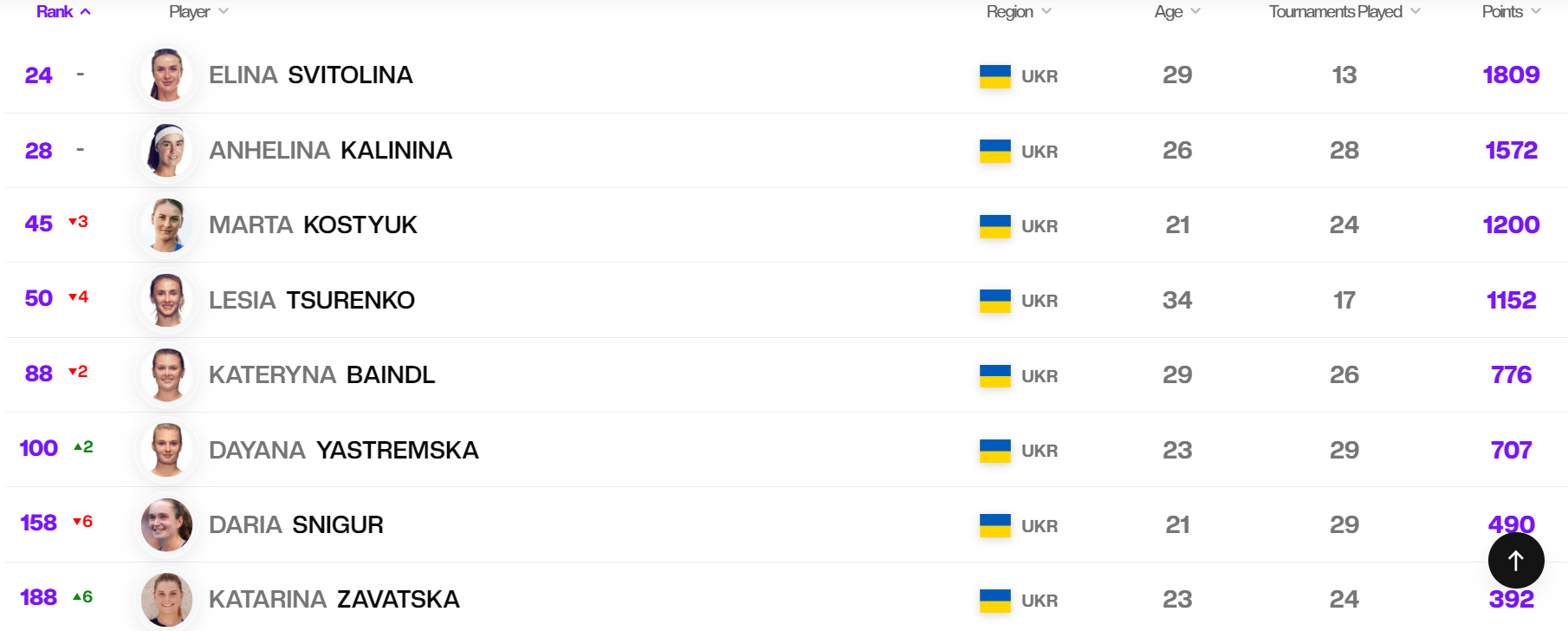Click Daria Snigur's profile photo
The width and height of the screenshot is (1568, 631).
click(166, 524)
